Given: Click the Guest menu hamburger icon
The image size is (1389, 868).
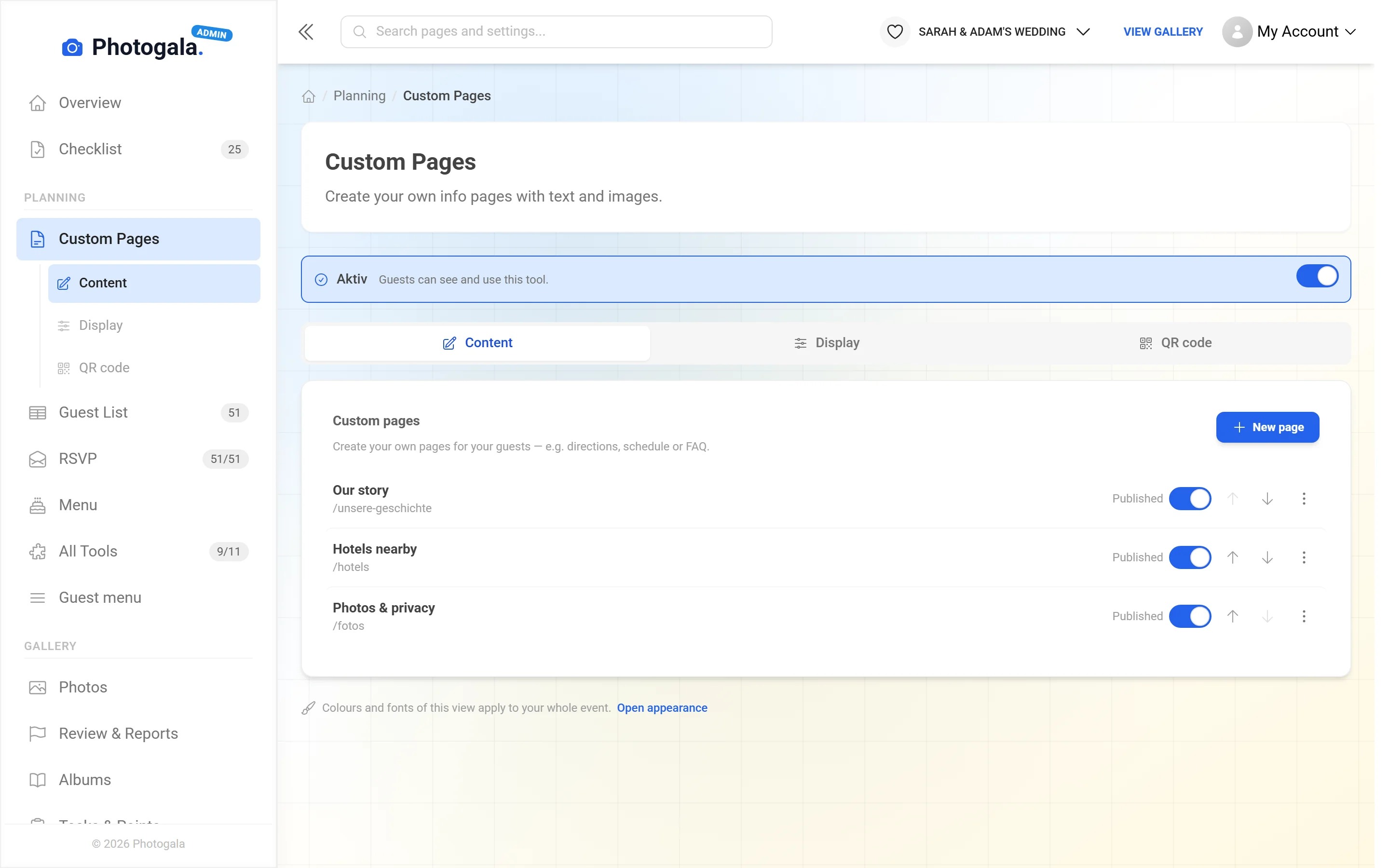Looking at the screenshot, I should coord(37,597).
